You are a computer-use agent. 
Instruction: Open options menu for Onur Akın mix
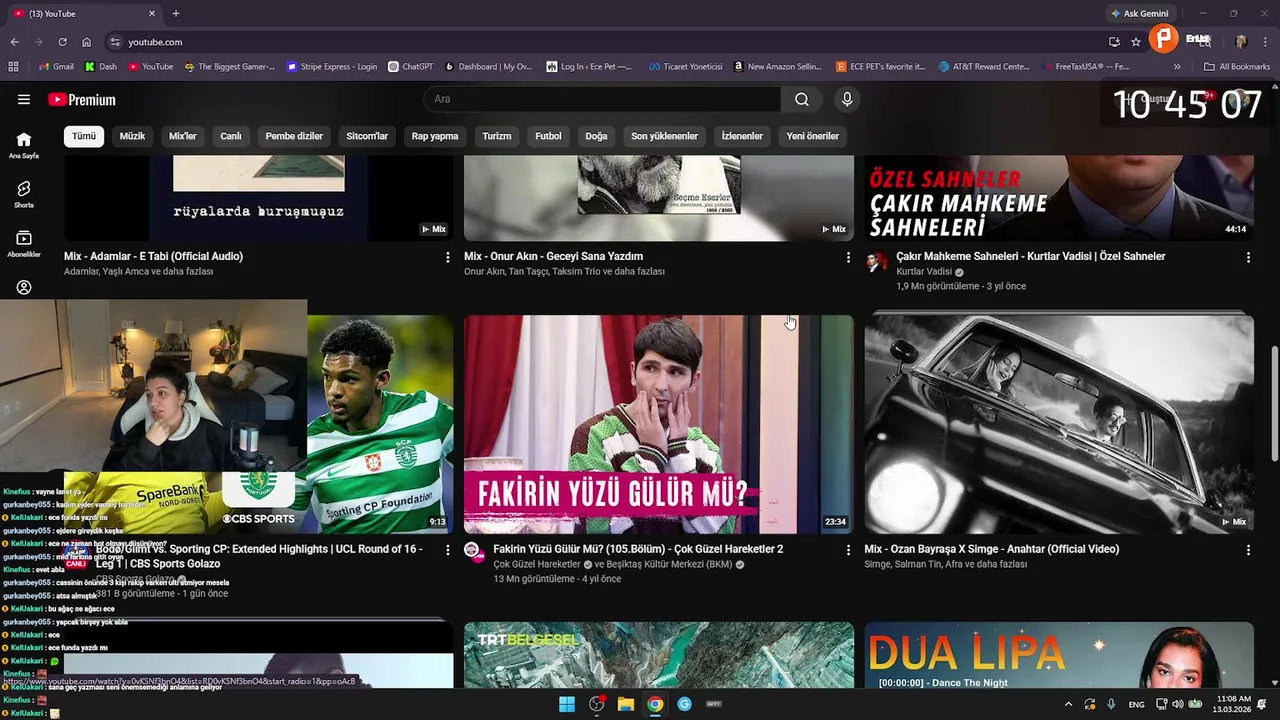[x=848, y=257]
